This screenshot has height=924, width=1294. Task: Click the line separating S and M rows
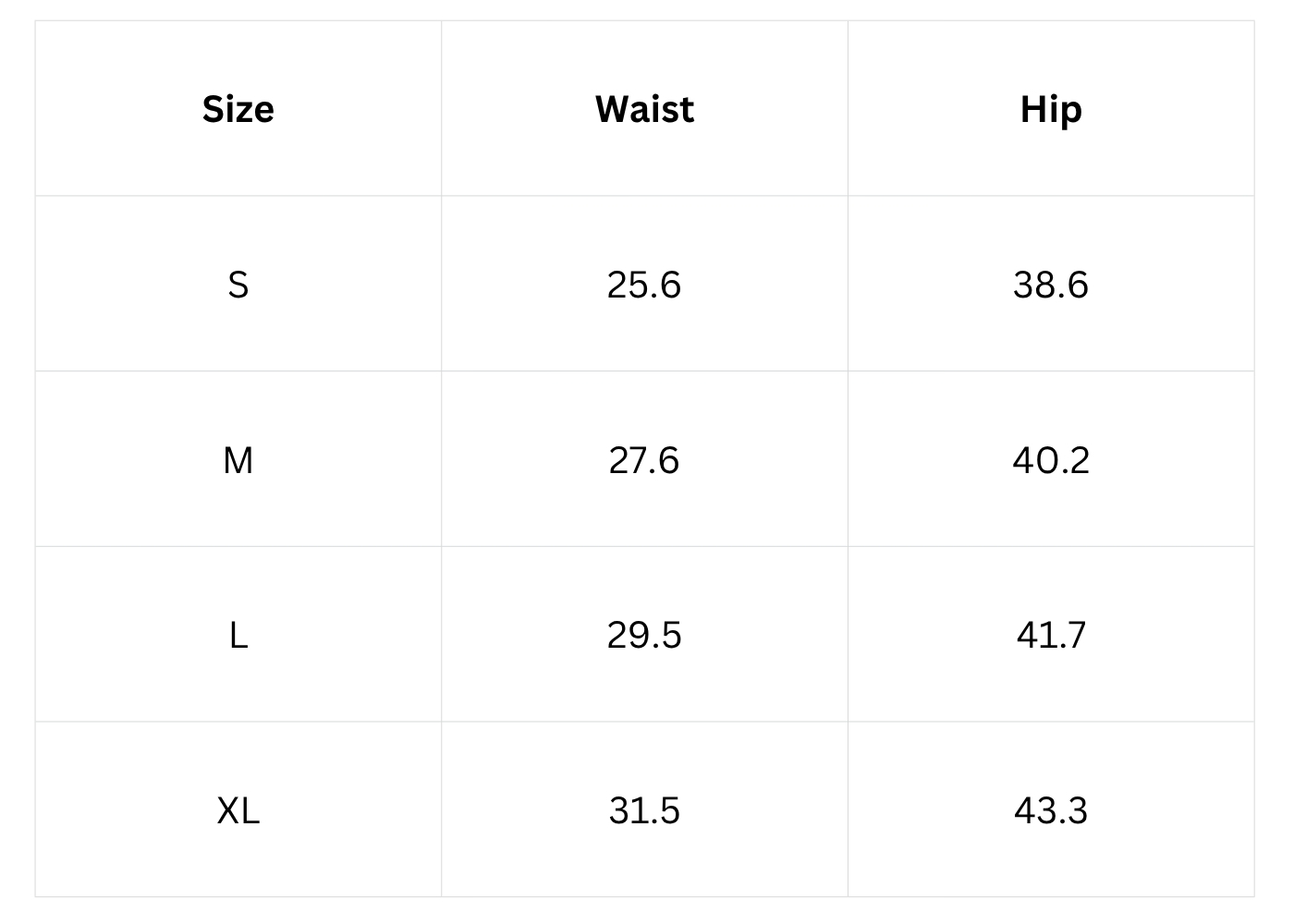(644, 371)
